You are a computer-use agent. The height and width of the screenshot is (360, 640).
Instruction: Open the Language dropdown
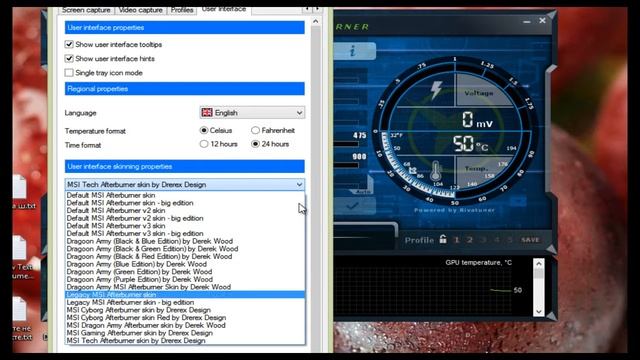252,113
